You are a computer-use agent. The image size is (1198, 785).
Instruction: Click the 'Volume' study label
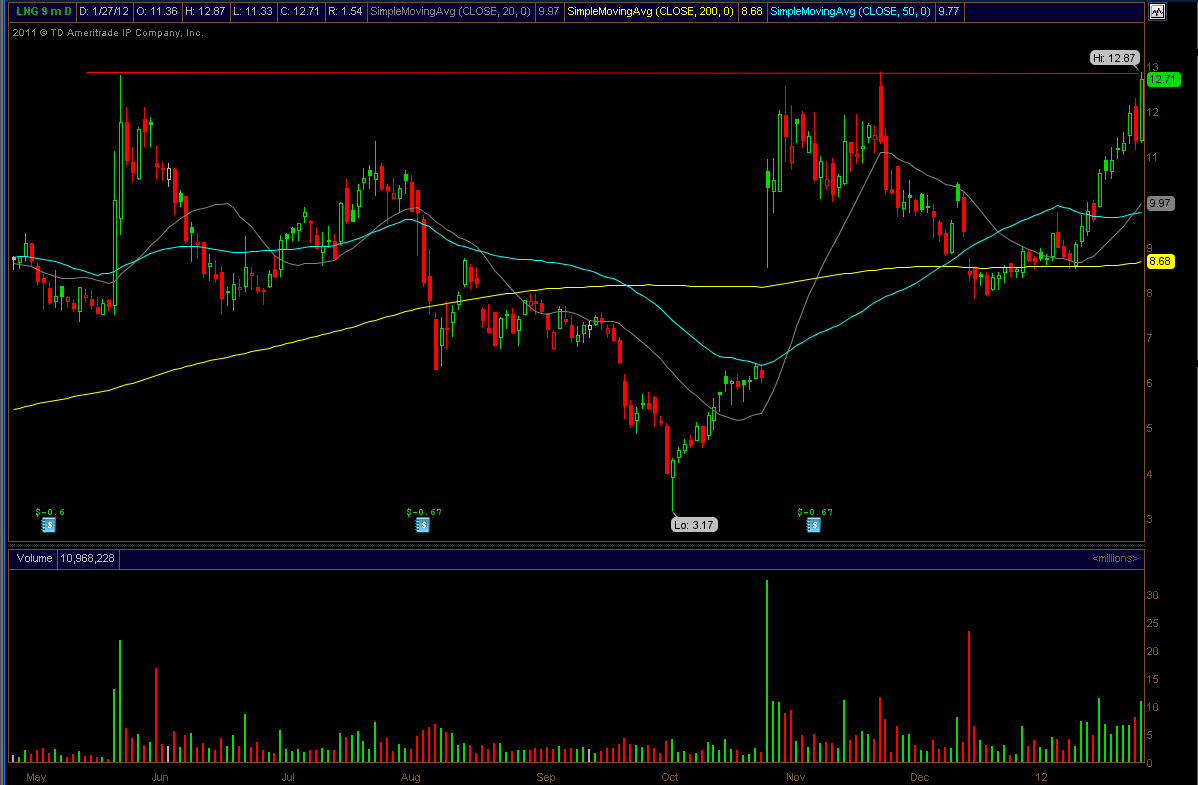click(x=34, y=559)
